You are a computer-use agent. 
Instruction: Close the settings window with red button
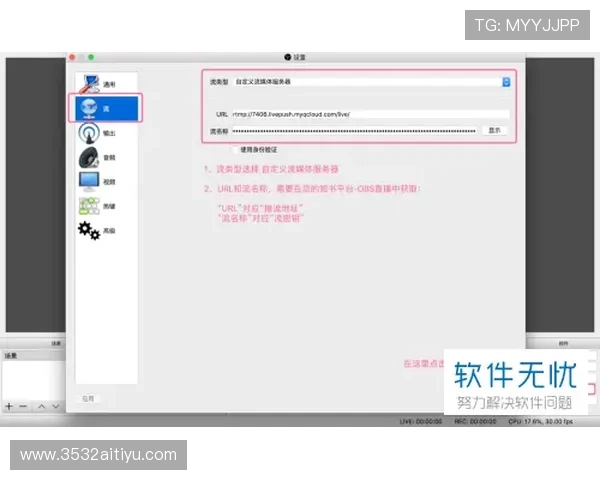[72, 57]
